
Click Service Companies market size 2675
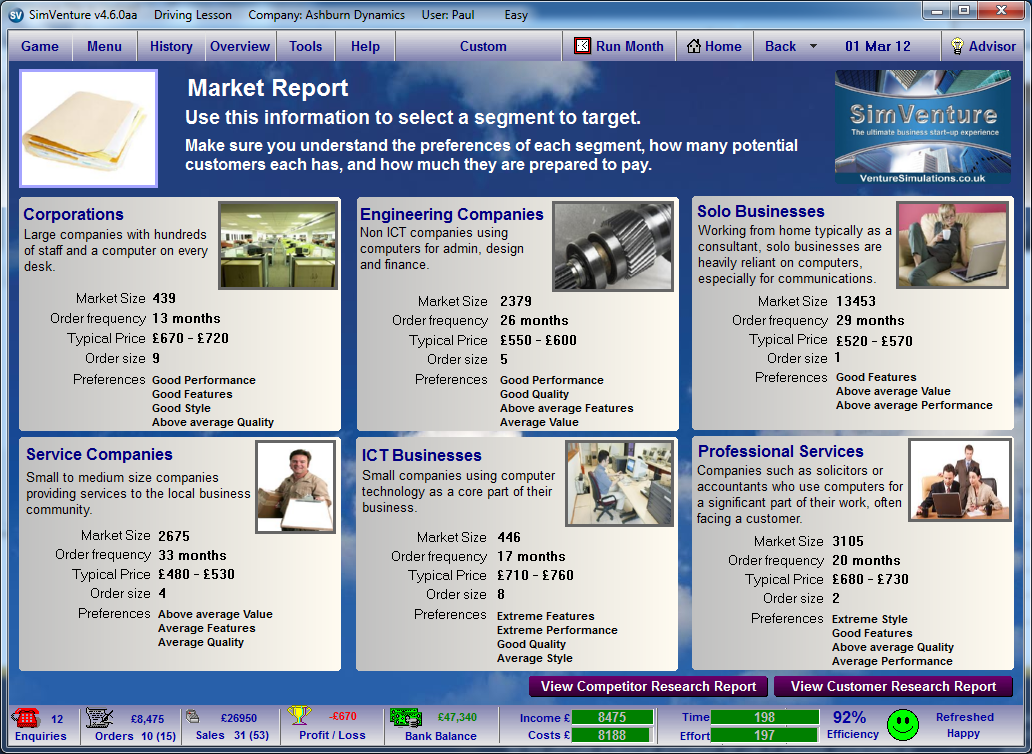[x=174, y=536]
